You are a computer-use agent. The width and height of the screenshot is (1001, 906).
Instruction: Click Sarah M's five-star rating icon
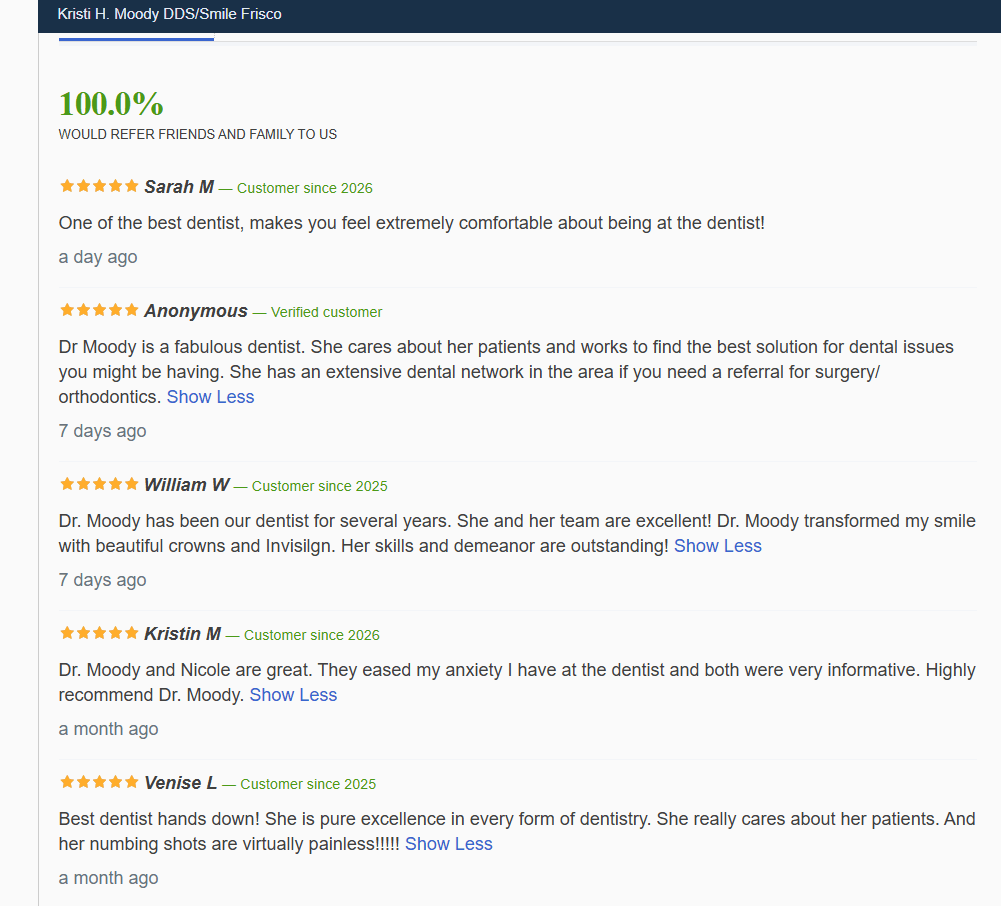[99, 186]
